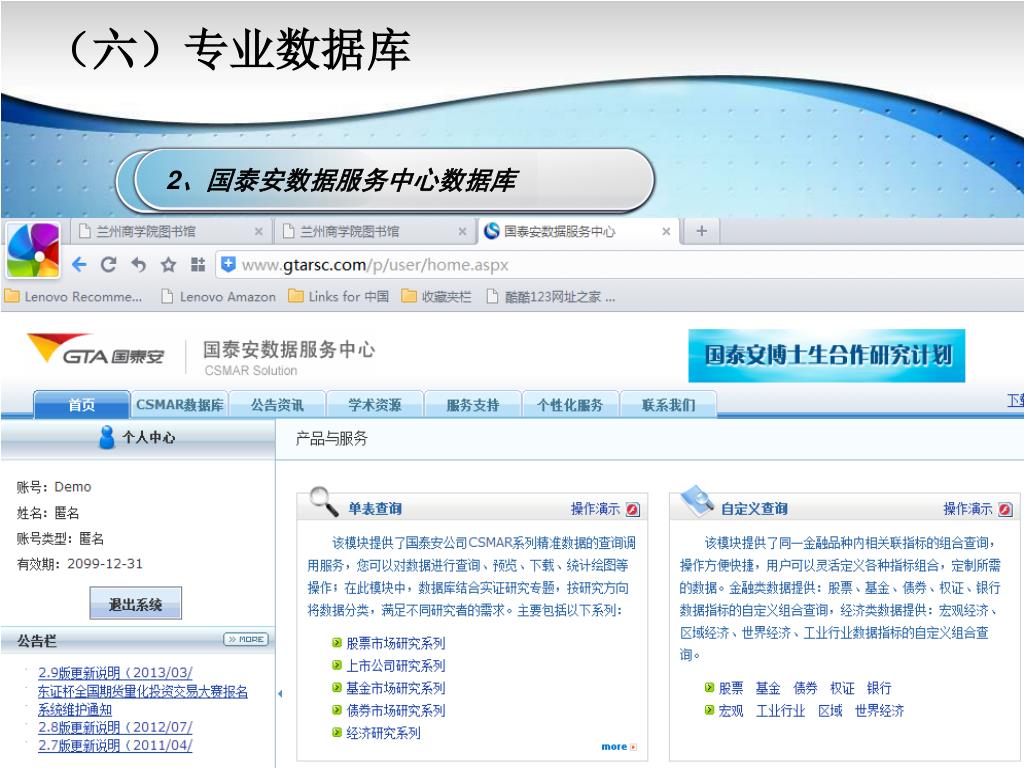The image size is (1024, 768).
Task: Click the GTA 国泰安 logo
Action: [x=96, y=349]
